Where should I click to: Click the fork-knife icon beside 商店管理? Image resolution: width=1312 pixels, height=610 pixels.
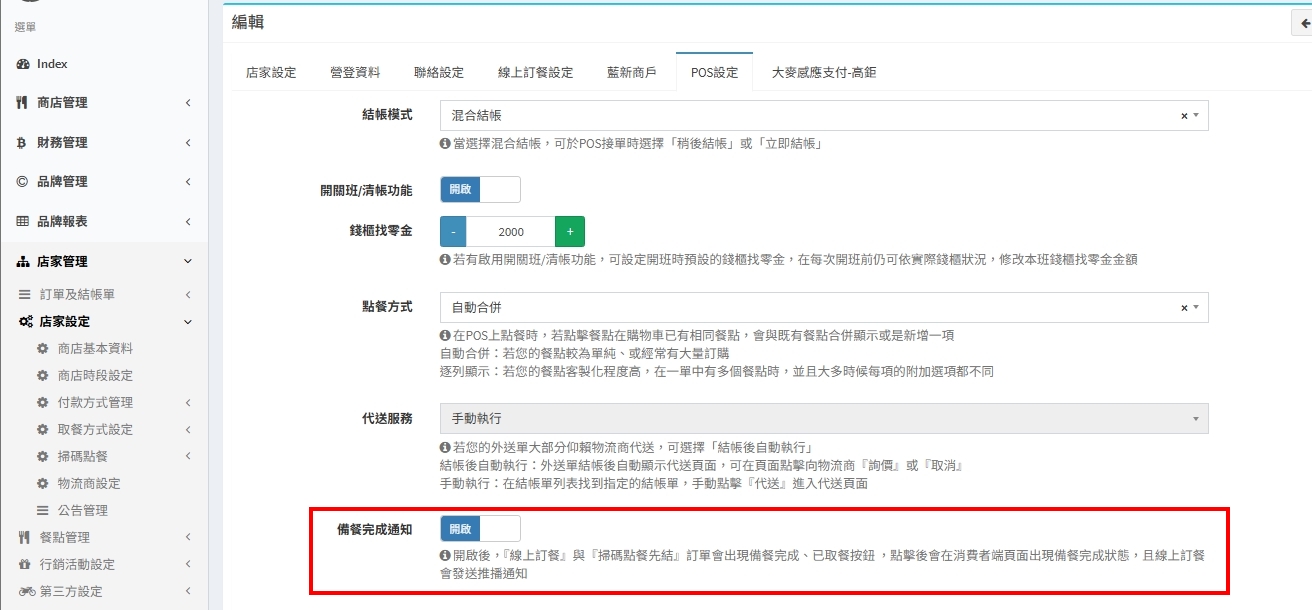(22, 103)
